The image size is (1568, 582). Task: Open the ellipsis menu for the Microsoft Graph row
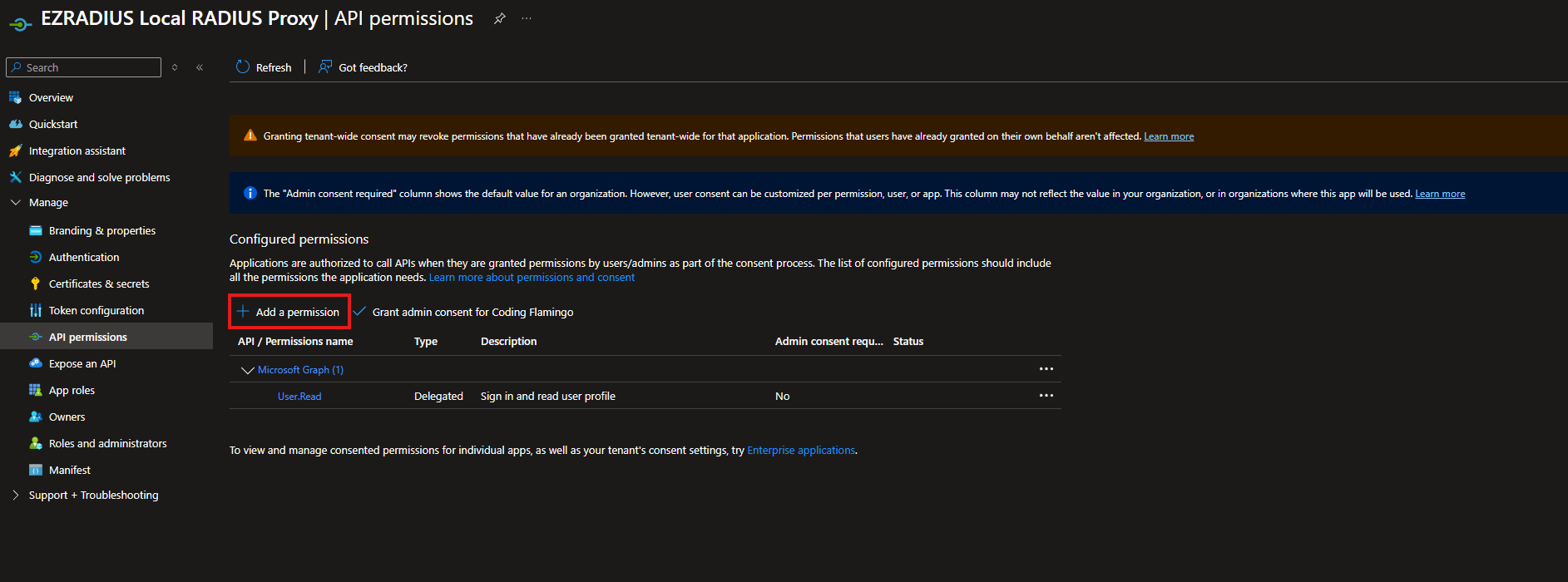pos(1046,369)
